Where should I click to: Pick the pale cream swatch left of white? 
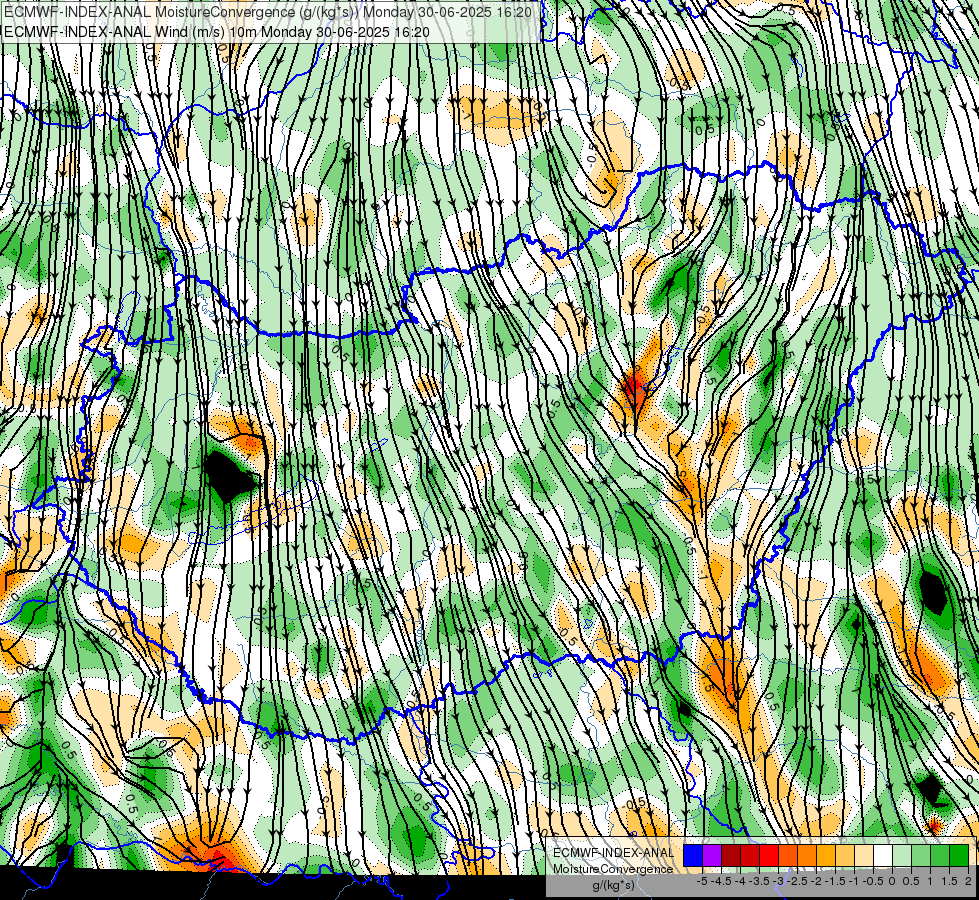[x=863, y=855]
